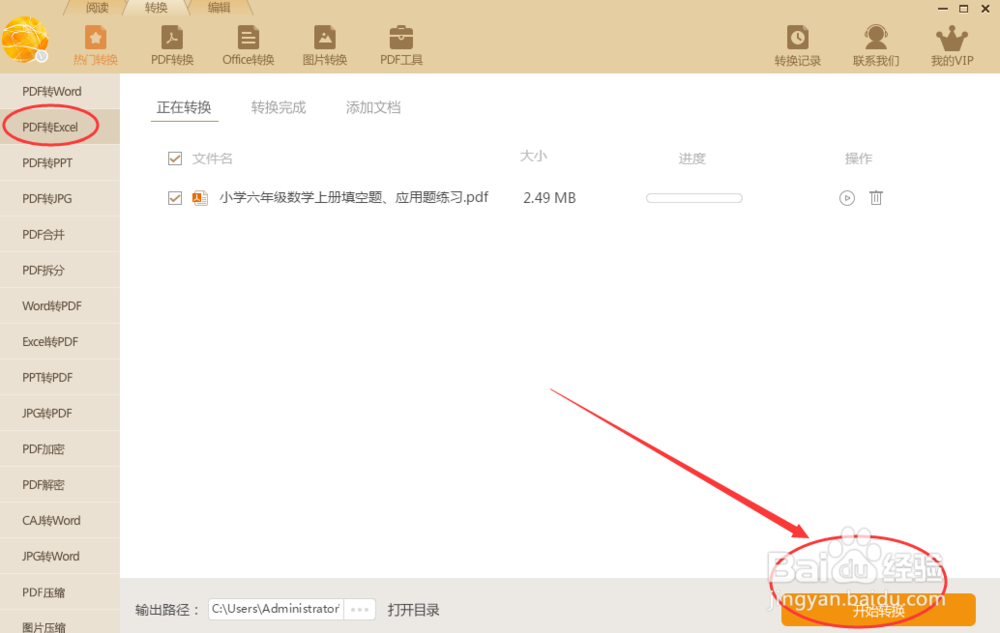Image resolution: width=1000 pixels, height=633 pixels.
Task: Switch to the 编辑 tab
Action: coord(218,8)
